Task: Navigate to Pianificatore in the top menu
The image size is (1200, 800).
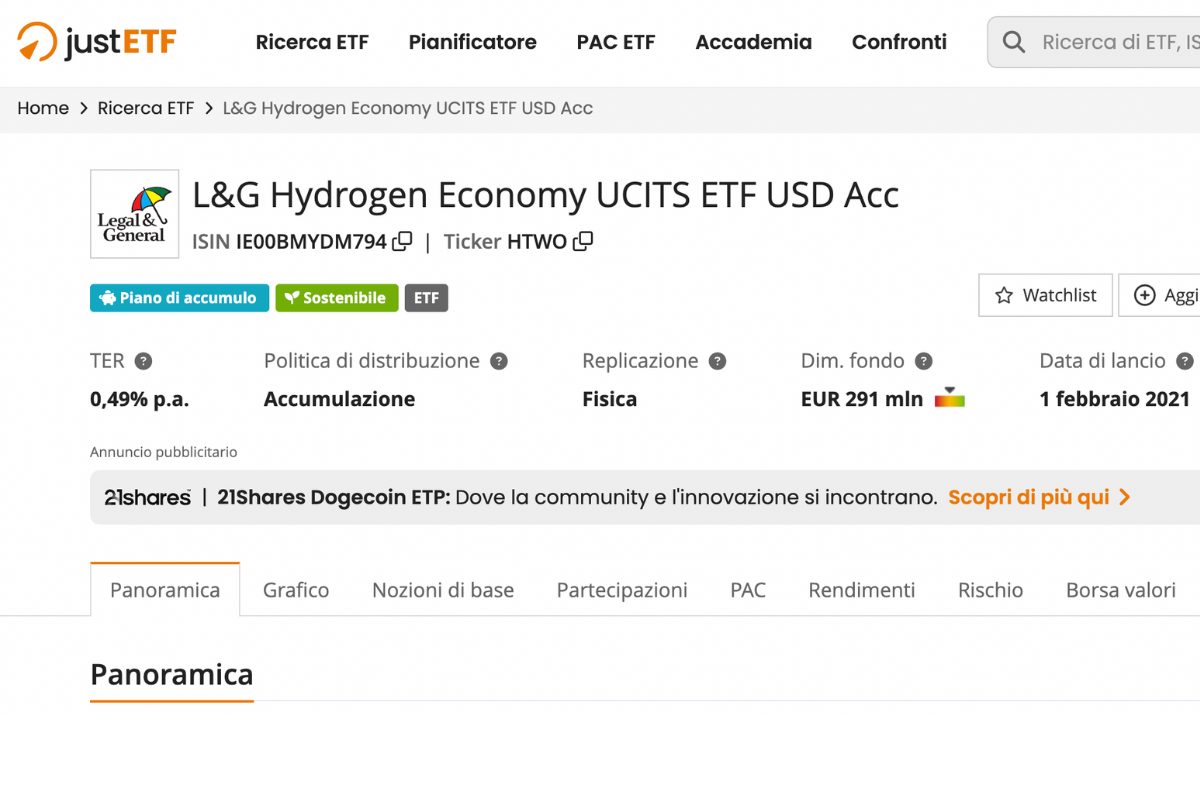Action: (472, 42)
